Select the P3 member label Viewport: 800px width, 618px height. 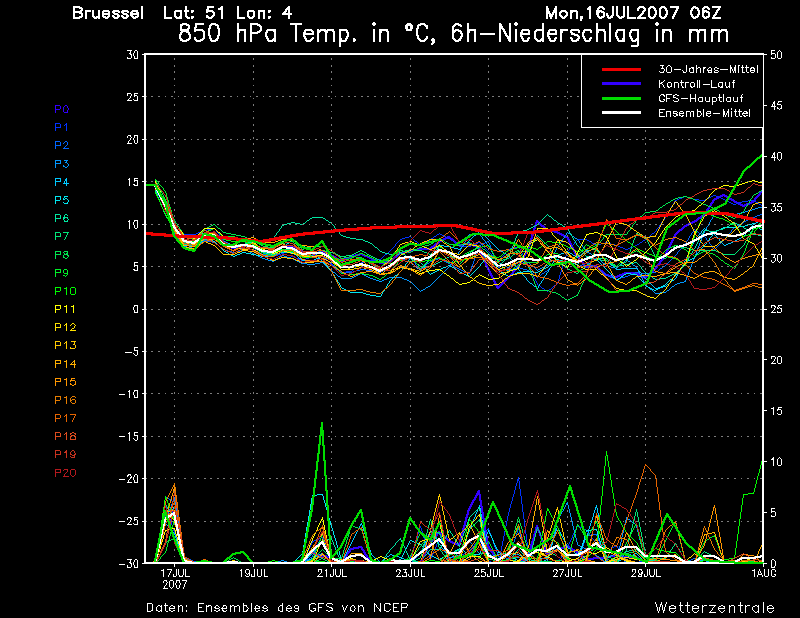point(62,164)
